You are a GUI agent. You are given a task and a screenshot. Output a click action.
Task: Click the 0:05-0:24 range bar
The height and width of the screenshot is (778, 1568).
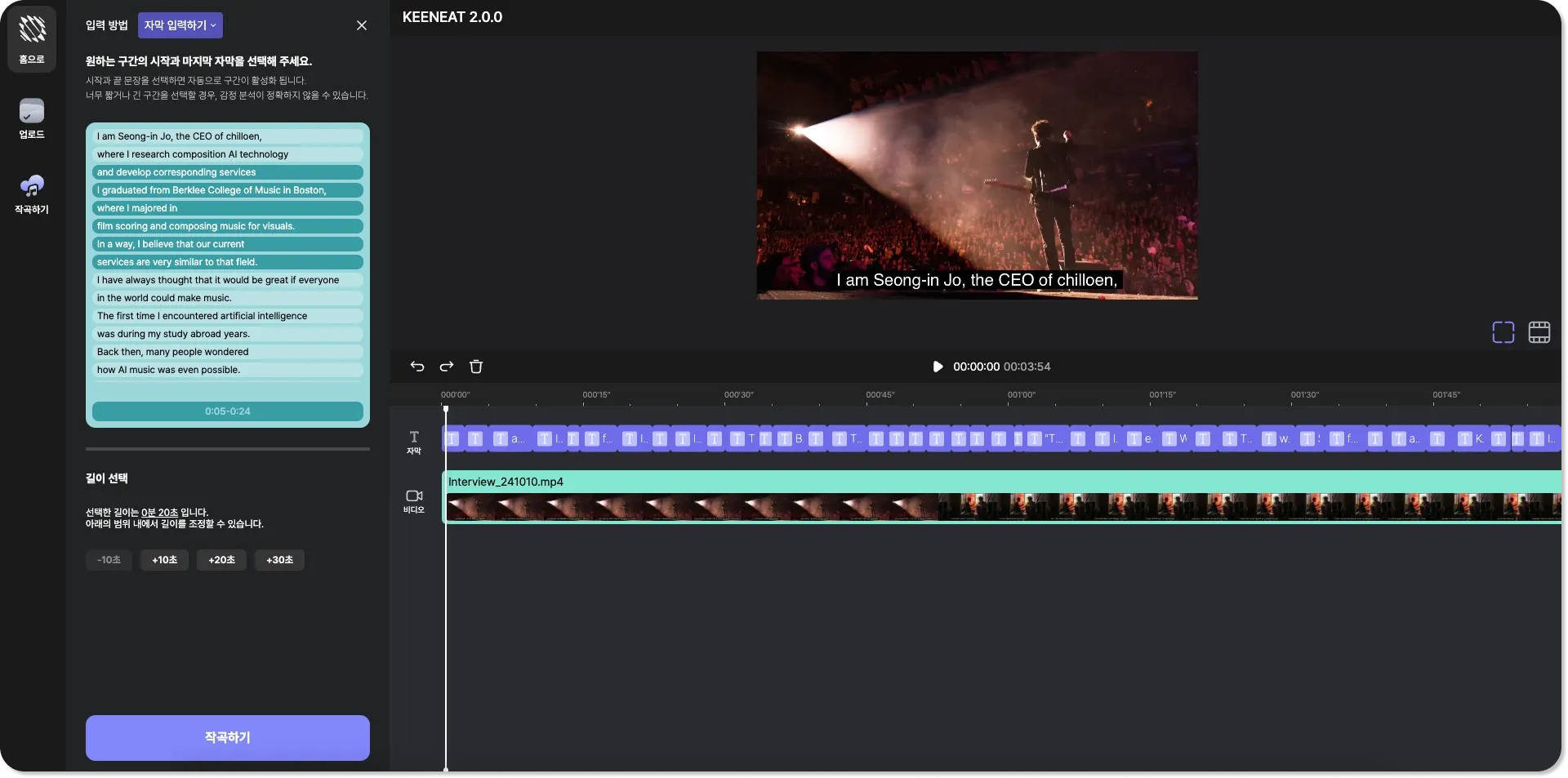pos(228,411)
